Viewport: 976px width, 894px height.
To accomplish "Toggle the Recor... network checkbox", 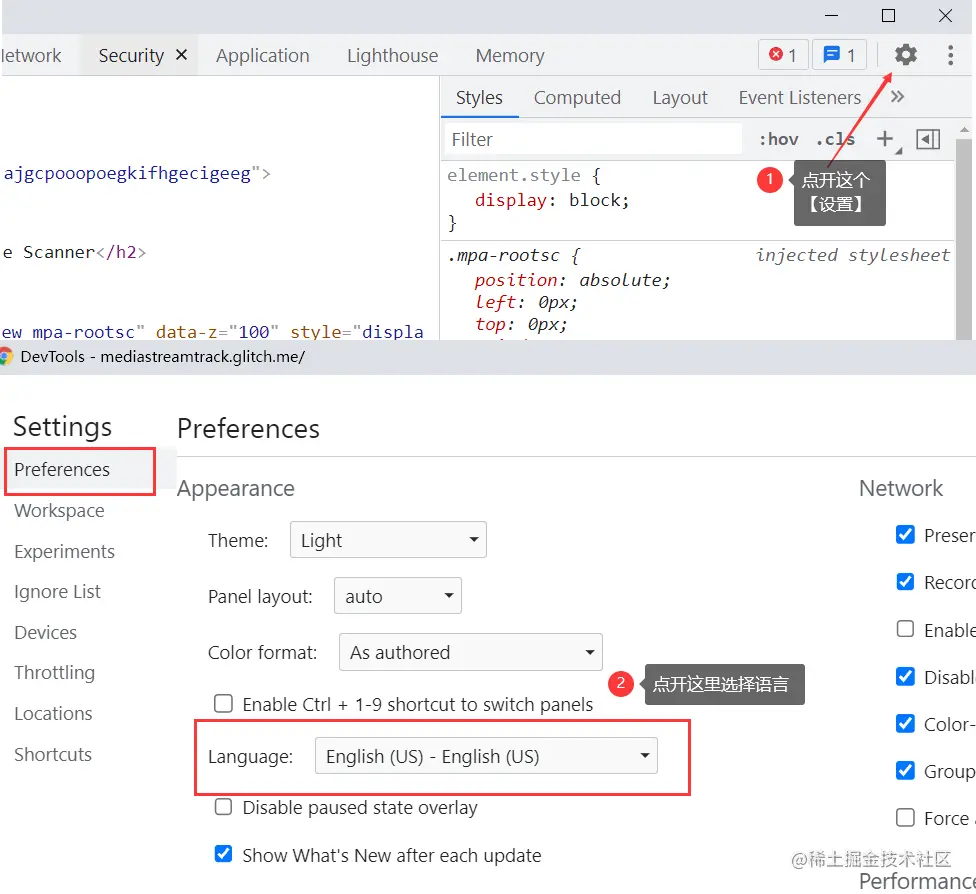I will (905, 581).
